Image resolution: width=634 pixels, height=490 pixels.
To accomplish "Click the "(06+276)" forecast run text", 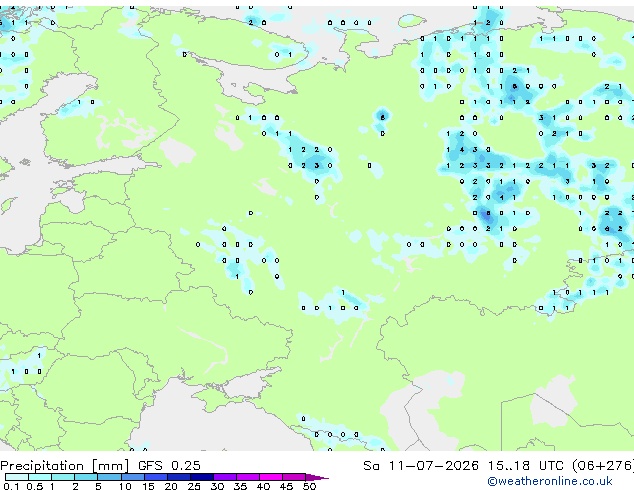I will coord(603,466).
